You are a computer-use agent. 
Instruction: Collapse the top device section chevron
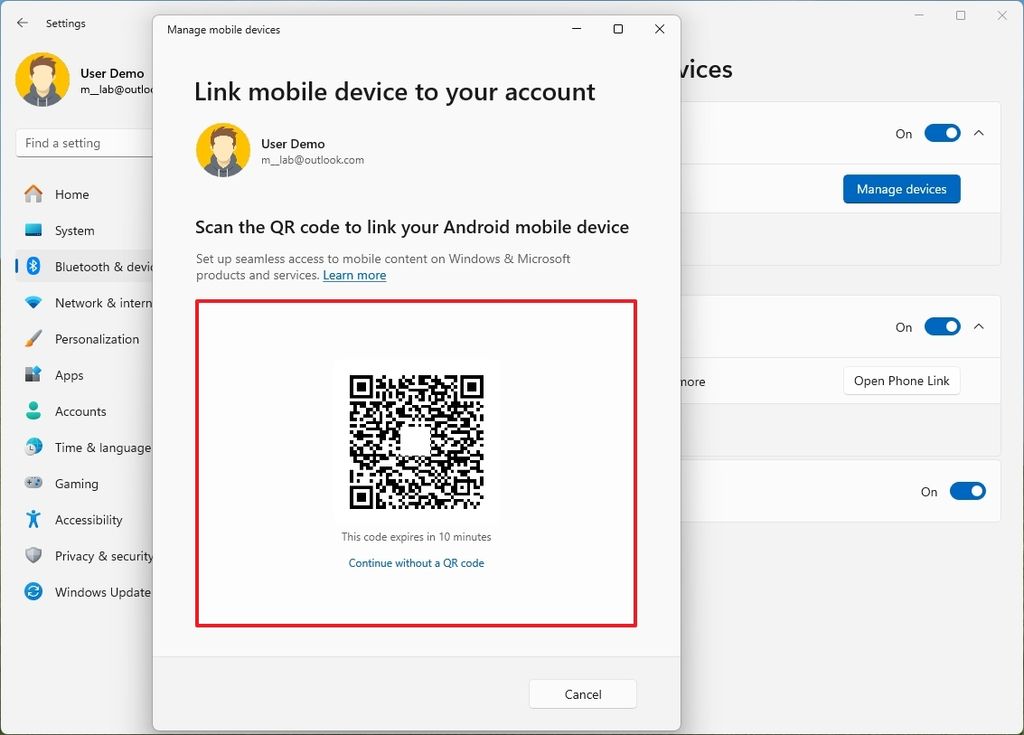[x=979, y=132]
